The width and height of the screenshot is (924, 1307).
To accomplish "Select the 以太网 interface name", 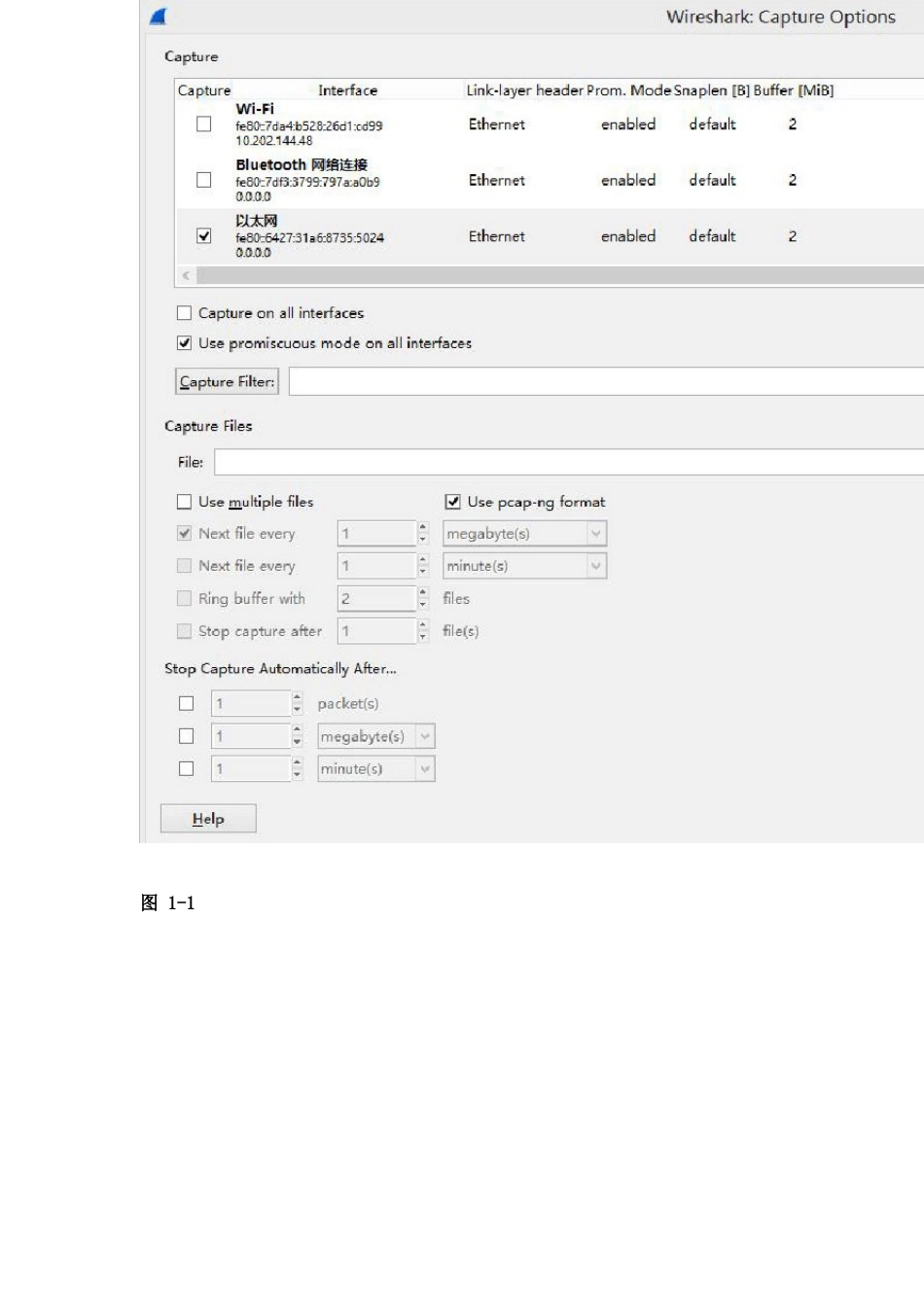I will coord(256,221).
